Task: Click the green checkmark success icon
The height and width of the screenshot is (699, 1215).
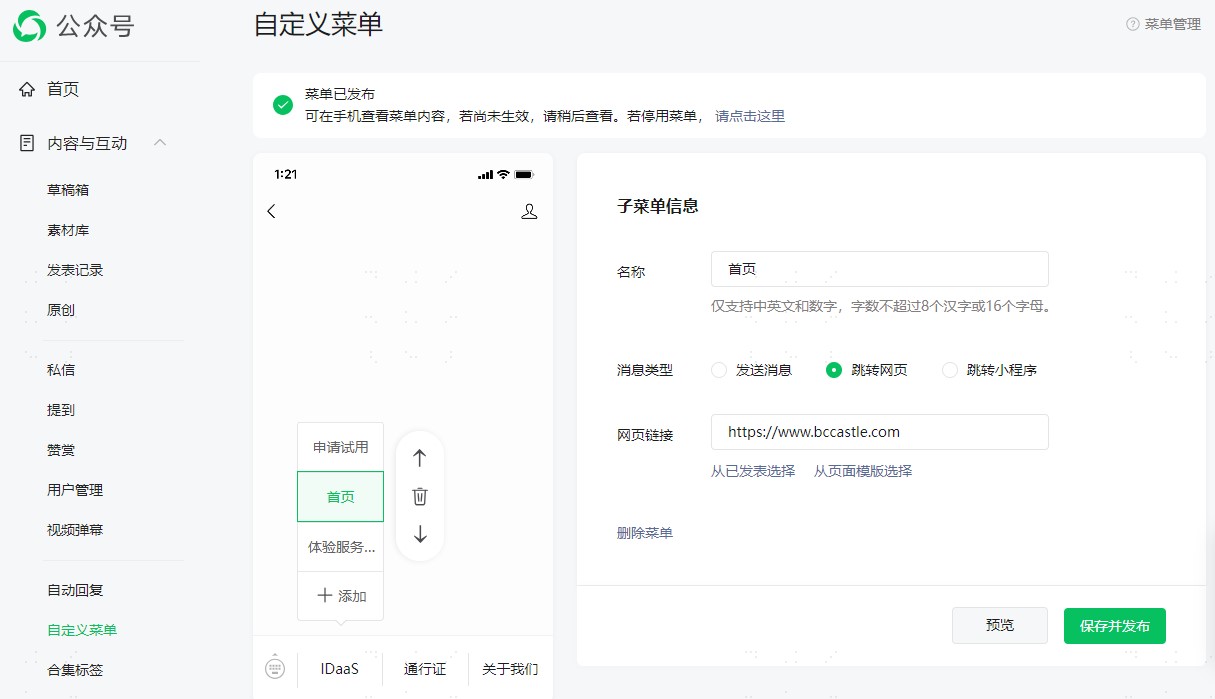Action: point(283,105)
